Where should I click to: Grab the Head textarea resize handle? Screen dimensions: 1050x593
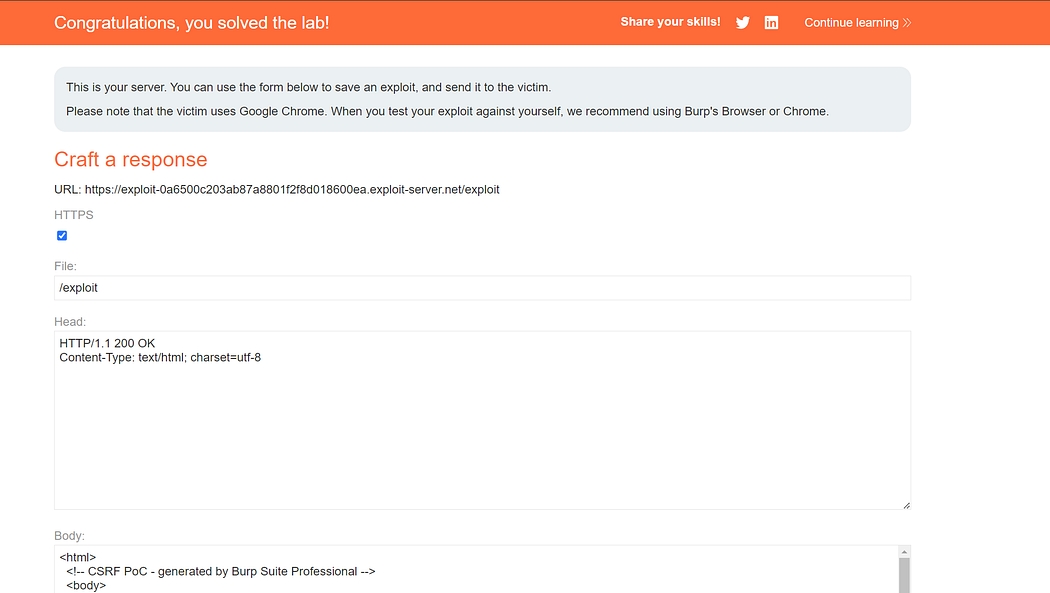point(906,505)
